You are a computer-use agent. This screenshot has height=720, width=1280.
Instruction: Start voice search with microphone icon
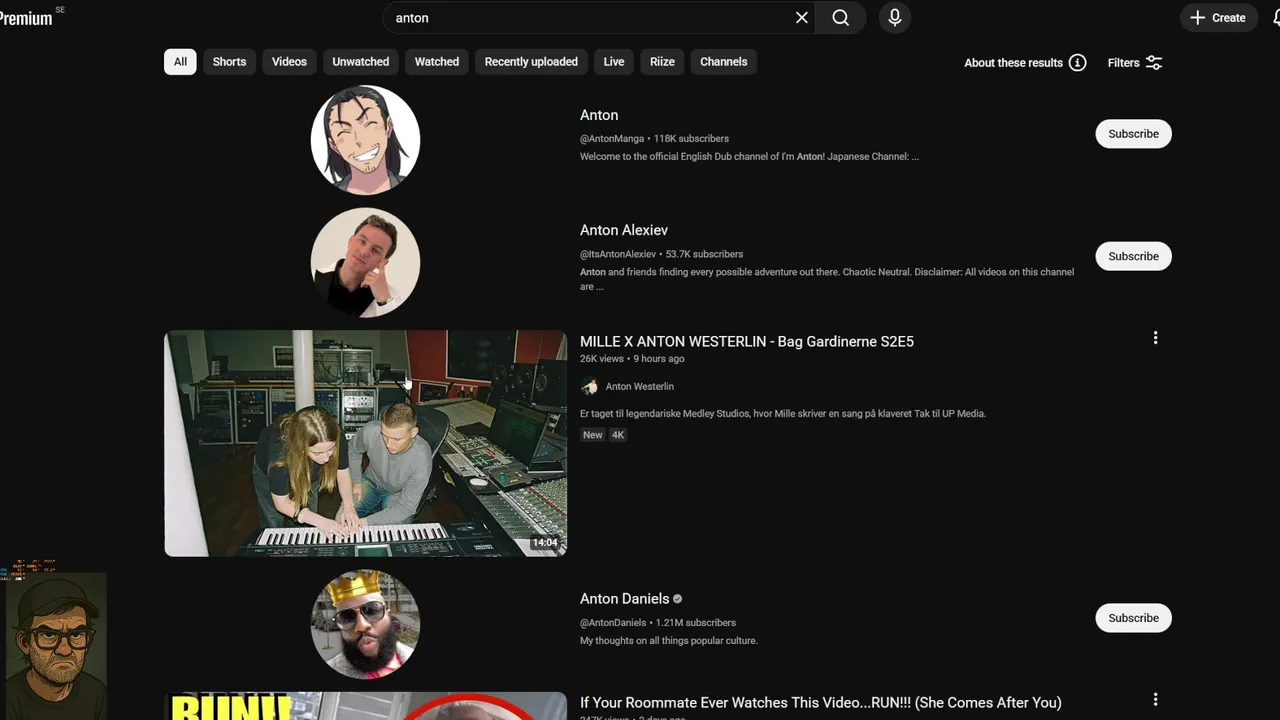[895, 18]
